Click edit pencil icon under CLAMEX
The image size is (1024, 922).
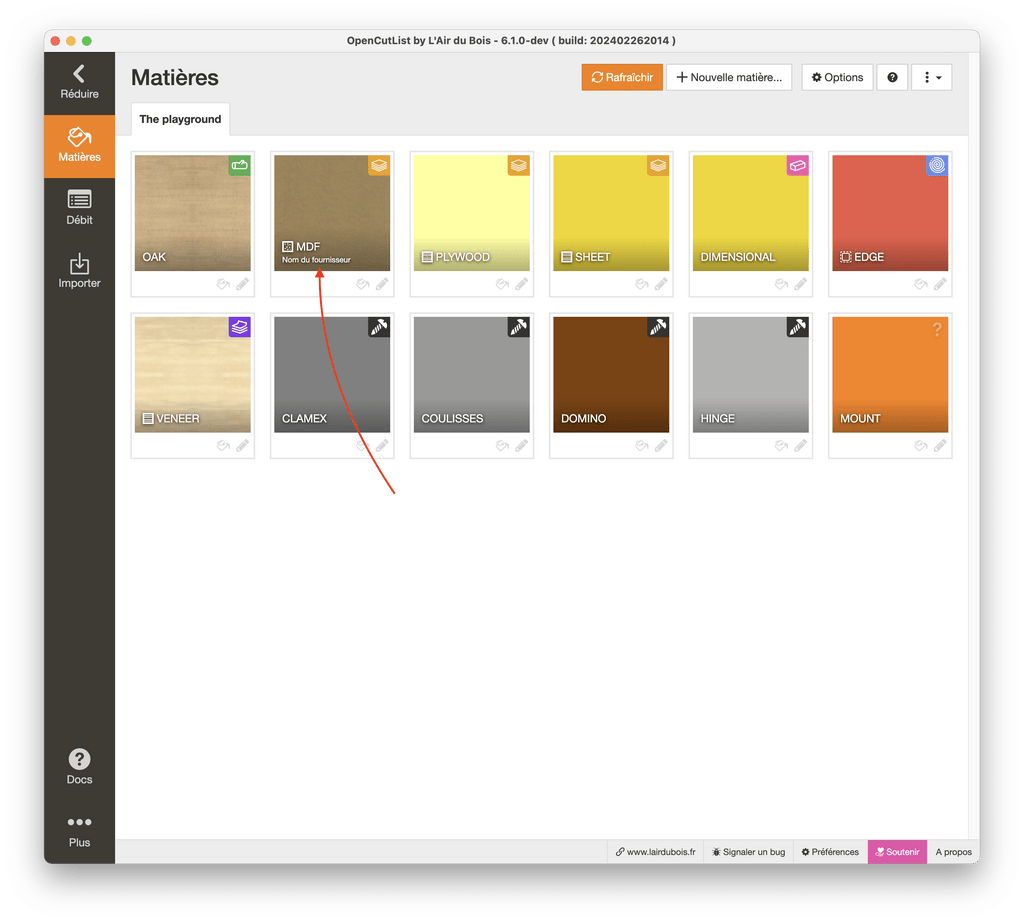[x=382, y=446]
